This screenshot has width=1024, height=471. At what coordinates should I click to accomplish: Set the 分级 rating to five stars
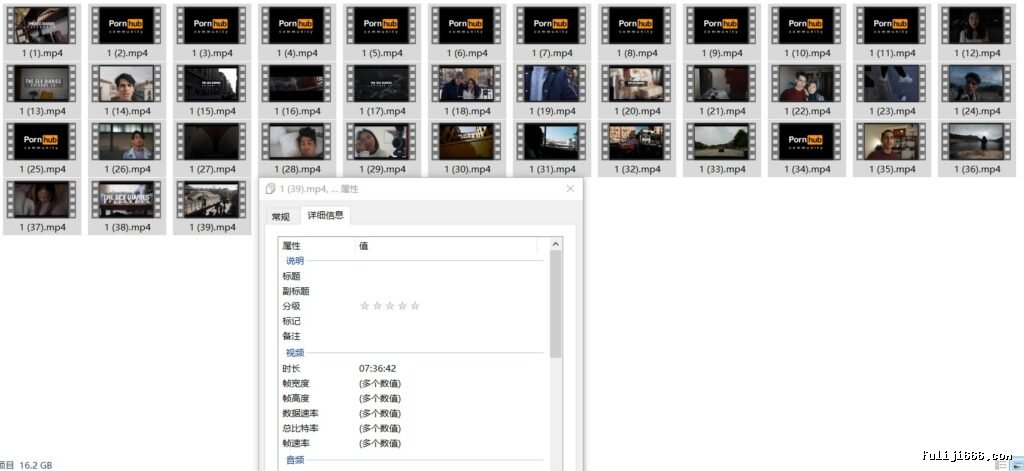click(415, 306)
